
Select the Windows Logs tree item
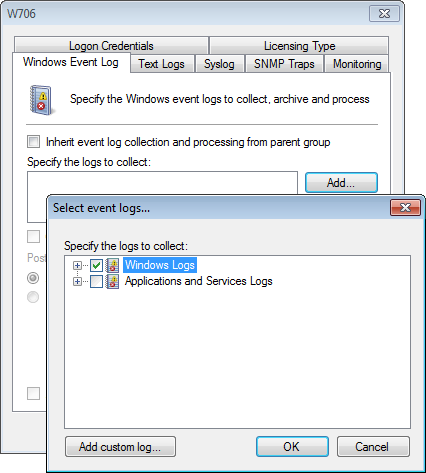pyautogui.click(x=160, y=265)
